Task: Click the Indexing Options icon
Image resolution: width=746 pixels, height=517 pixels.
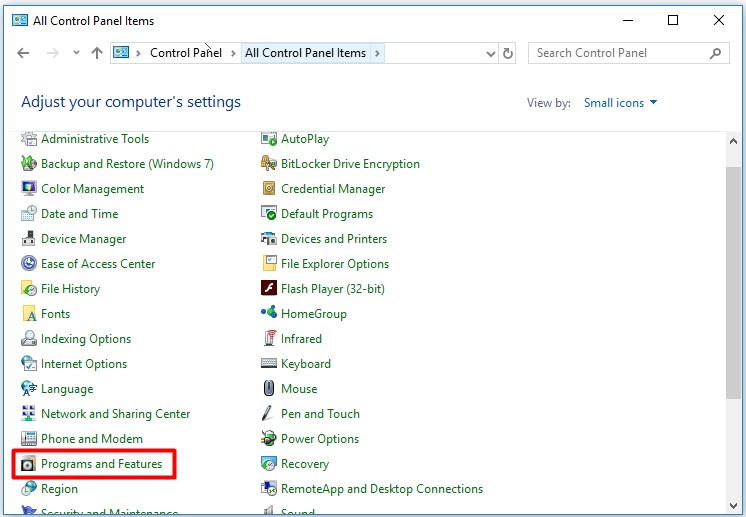Action: pyautogui.click(x=29, y=339)
